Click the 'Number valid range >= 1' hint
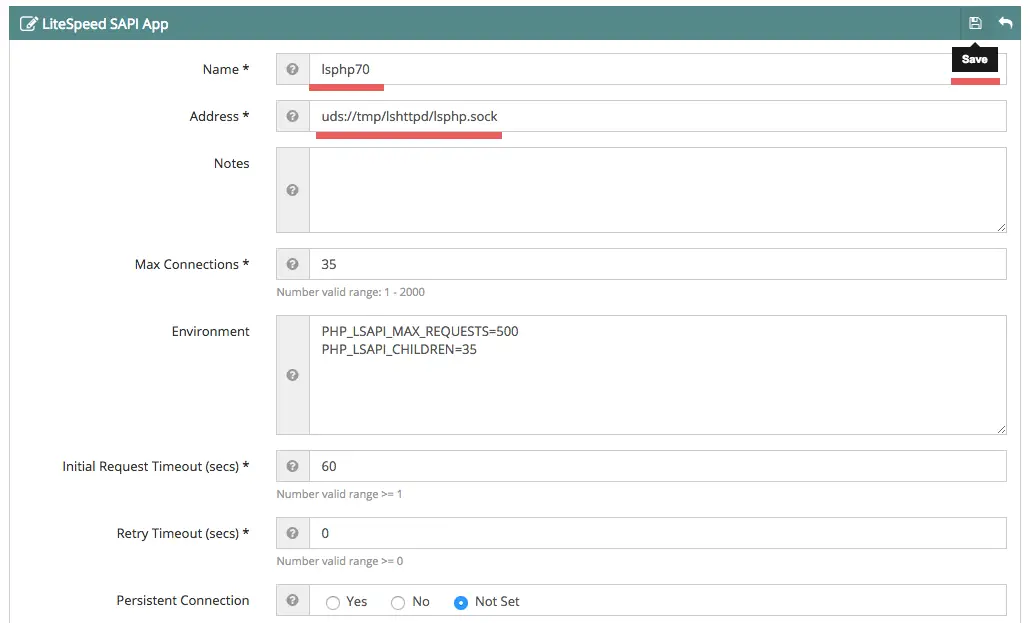This screenshot has width=1030, height=623. [x=339, y=494]
